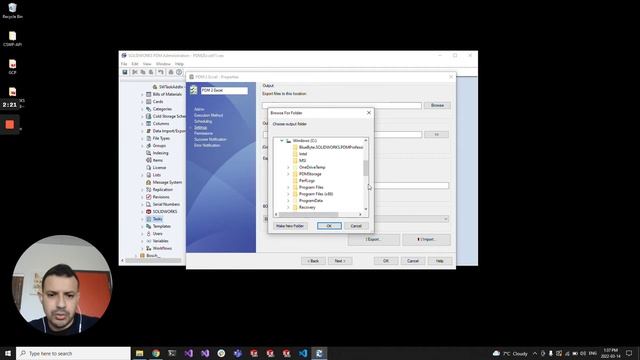Open the File menu
640x360 pixels.
point(124,64)
